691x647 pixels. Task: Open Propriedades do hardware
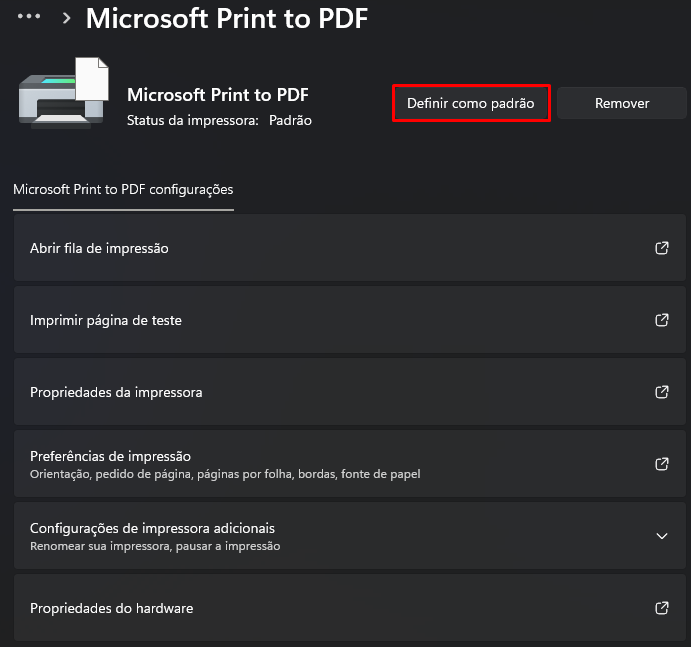[112, 608]
